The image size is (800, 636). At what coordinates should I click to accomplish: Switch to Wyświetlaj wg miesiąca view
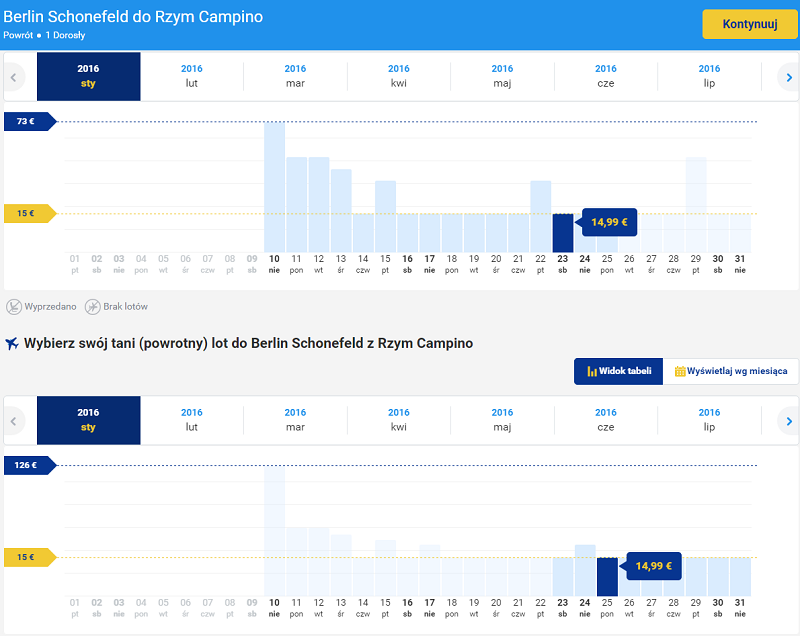[x=731, y=371]
